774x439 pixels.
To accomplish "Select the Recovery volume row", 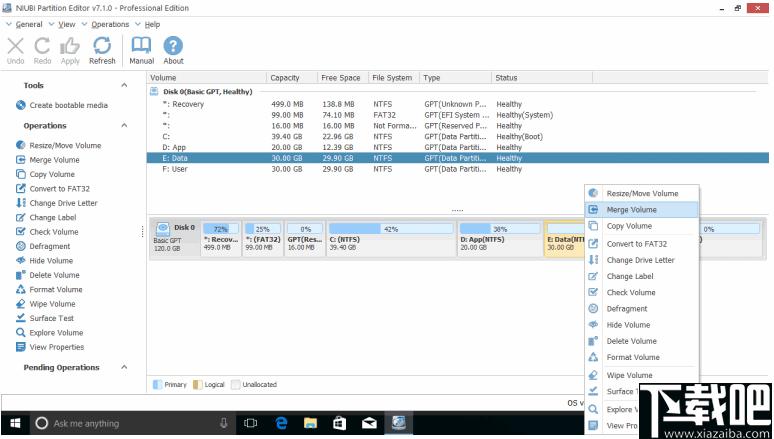I will (458, 104).
